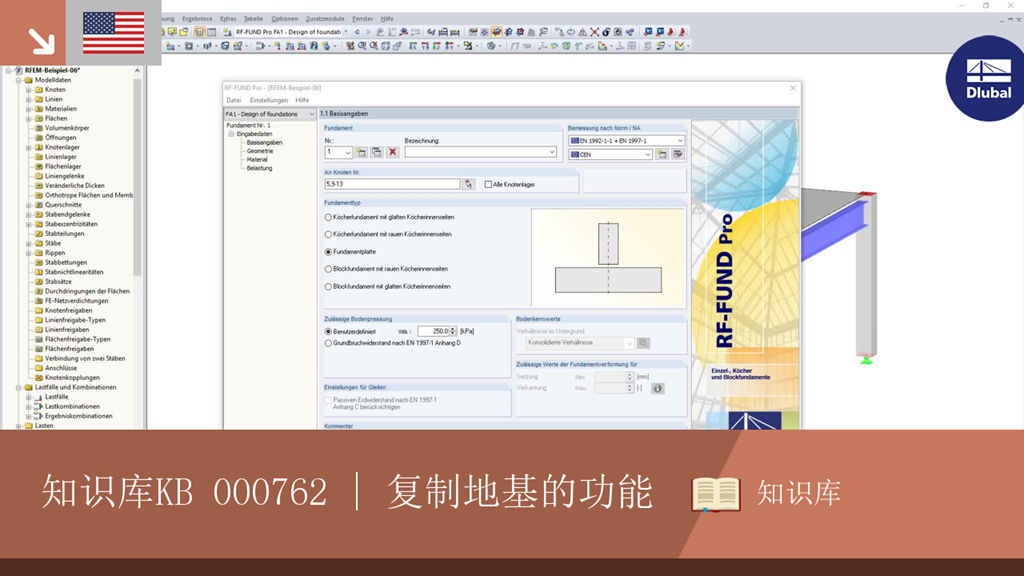This screenshot has height=576, width=1024.
Task: Click the red X delete icon in main toolbar
Action: click(594, 32)
